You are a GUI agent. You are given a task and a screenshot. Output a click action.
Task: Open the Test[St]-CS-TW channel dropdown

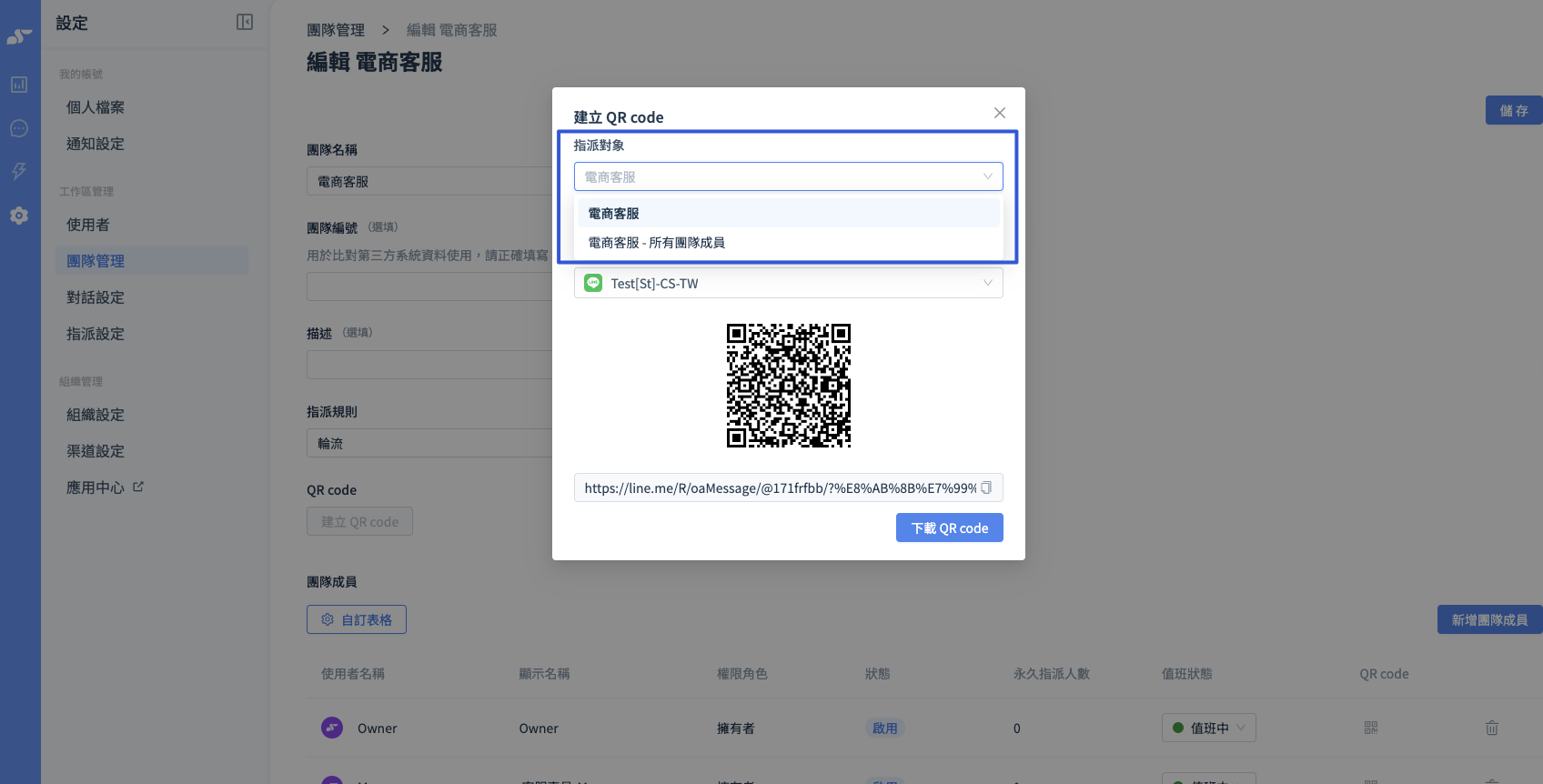point(789,283)
